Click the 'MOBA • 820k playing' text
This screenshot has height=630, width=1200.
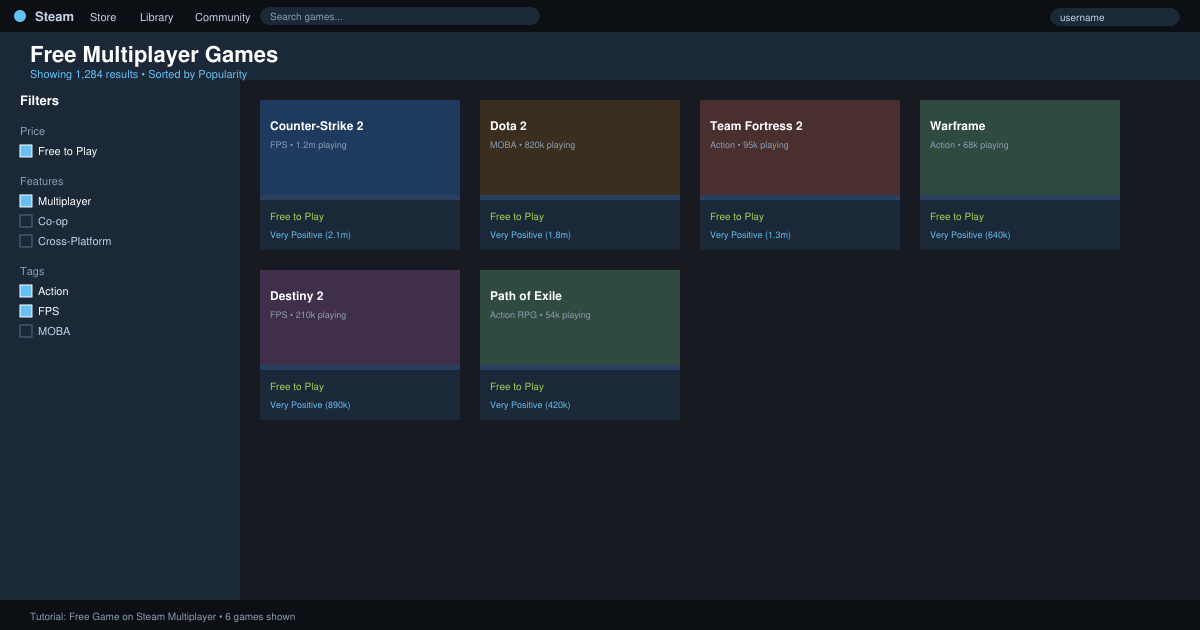pos(532,145)
